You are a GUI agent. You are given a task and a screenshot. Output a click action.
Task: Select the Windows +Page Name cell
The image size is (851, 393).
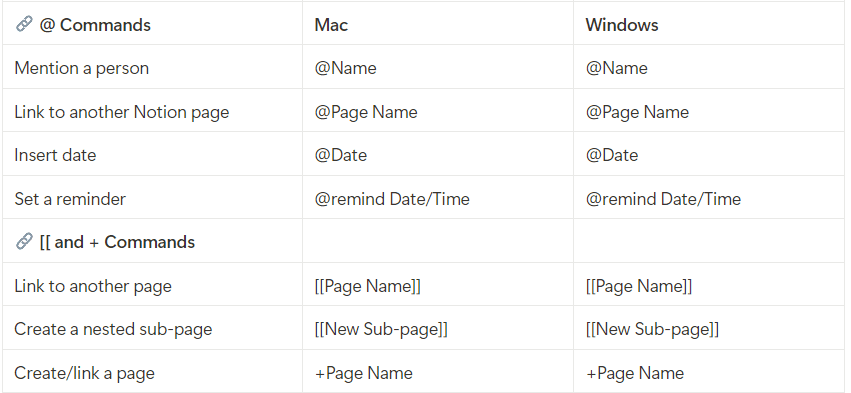(709, 371)
